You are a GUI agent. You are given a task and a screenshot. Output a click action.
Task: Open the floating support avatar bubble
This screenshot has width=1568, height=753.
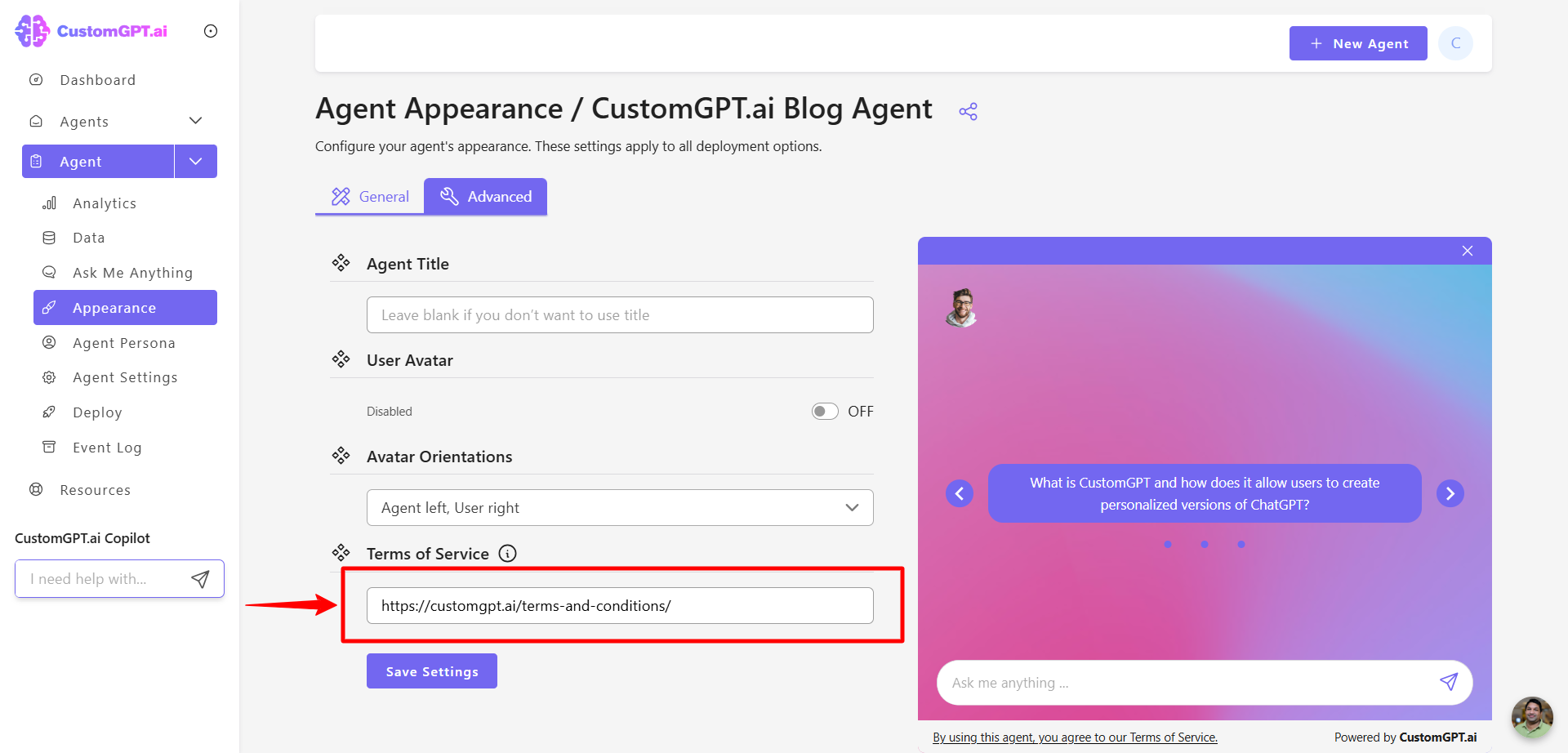[x=1532, y=717]
